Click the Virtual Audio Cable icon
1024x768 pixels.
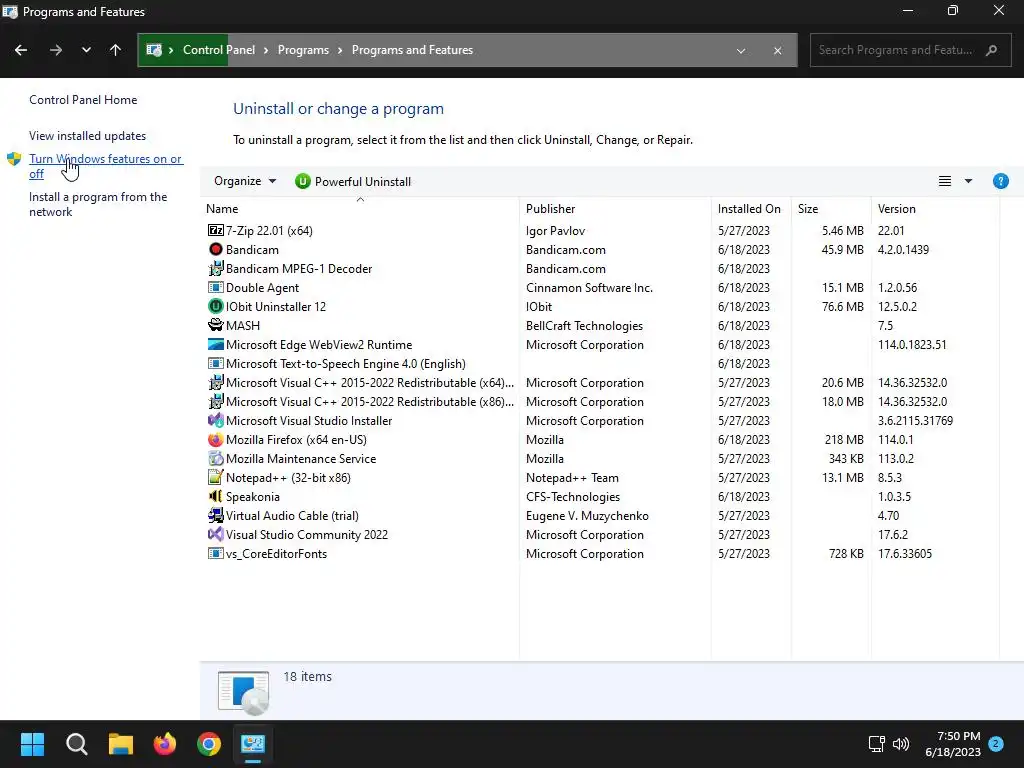click(x=216, y=515)
